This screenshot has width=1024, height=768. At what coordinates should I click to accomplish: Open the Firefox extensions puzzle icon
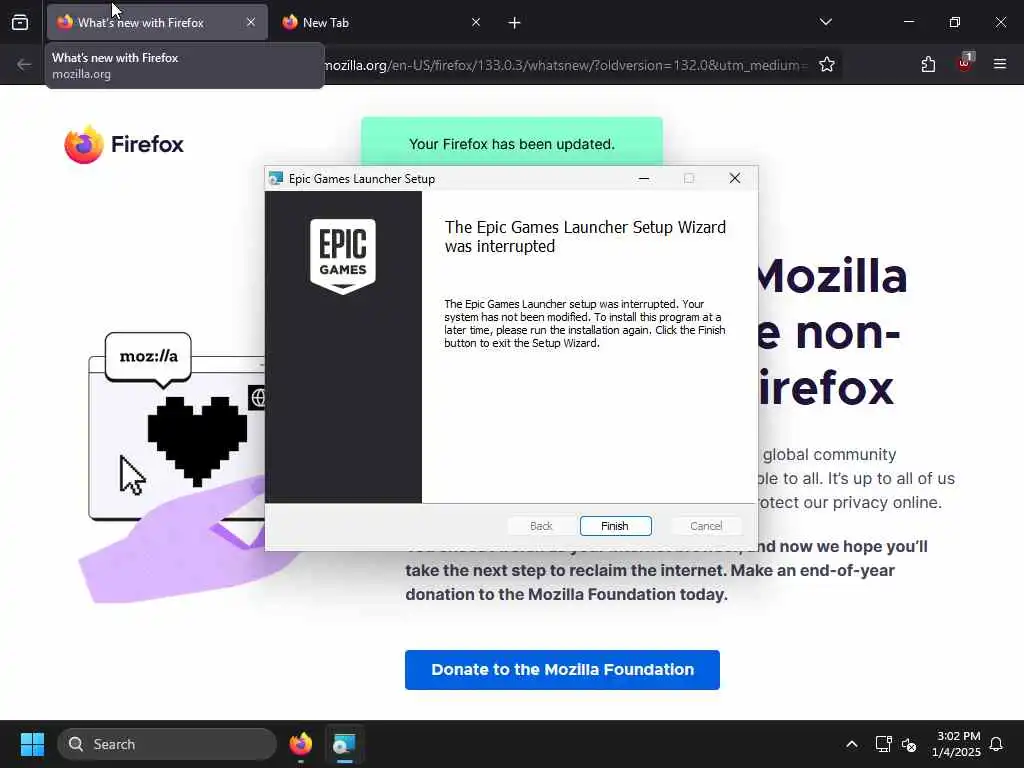(928, 65)
